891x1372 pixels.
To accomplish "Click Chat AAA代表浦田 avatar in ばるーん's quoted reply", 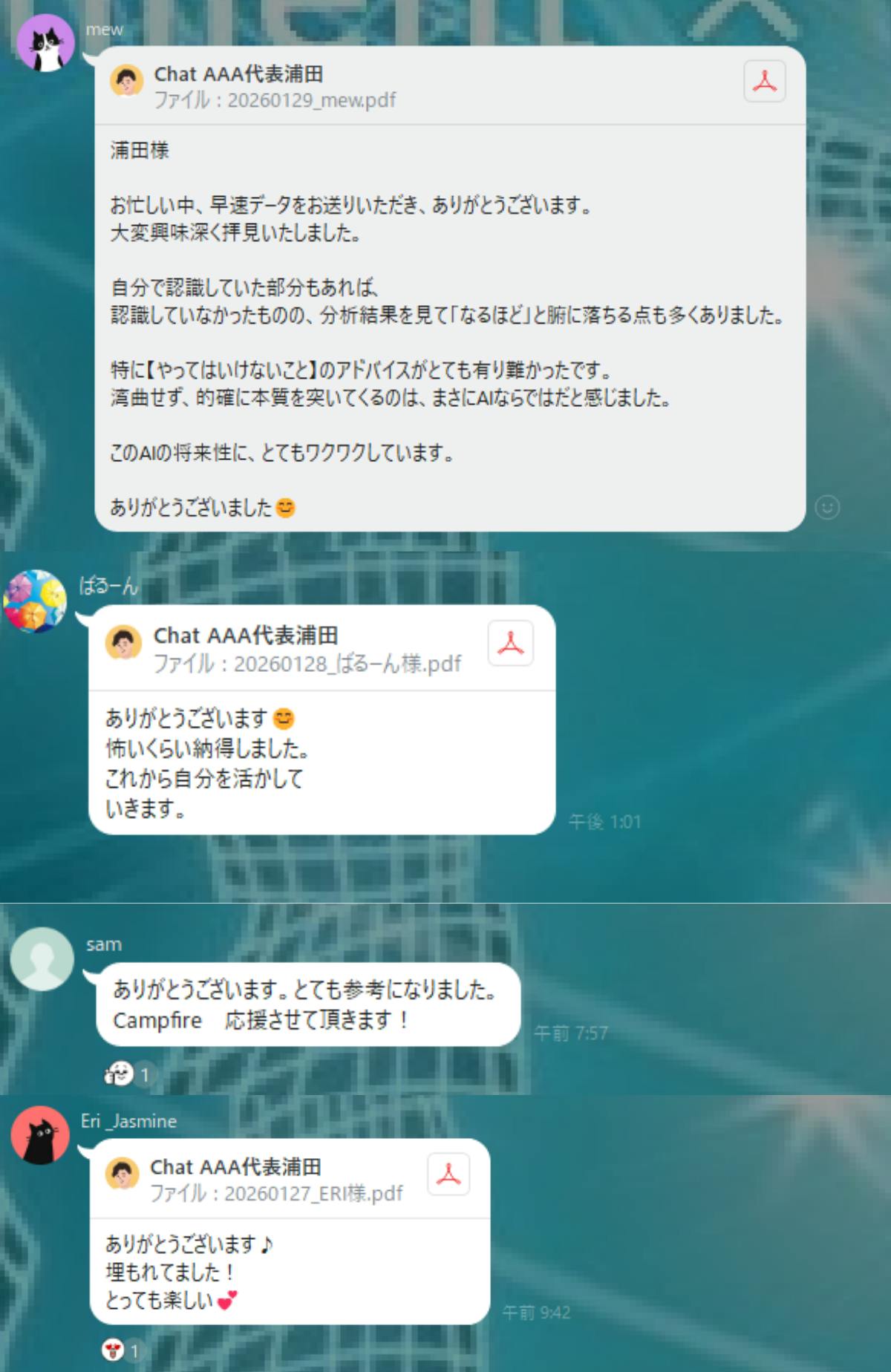I will pyautogui.click(x=123, y=643).
